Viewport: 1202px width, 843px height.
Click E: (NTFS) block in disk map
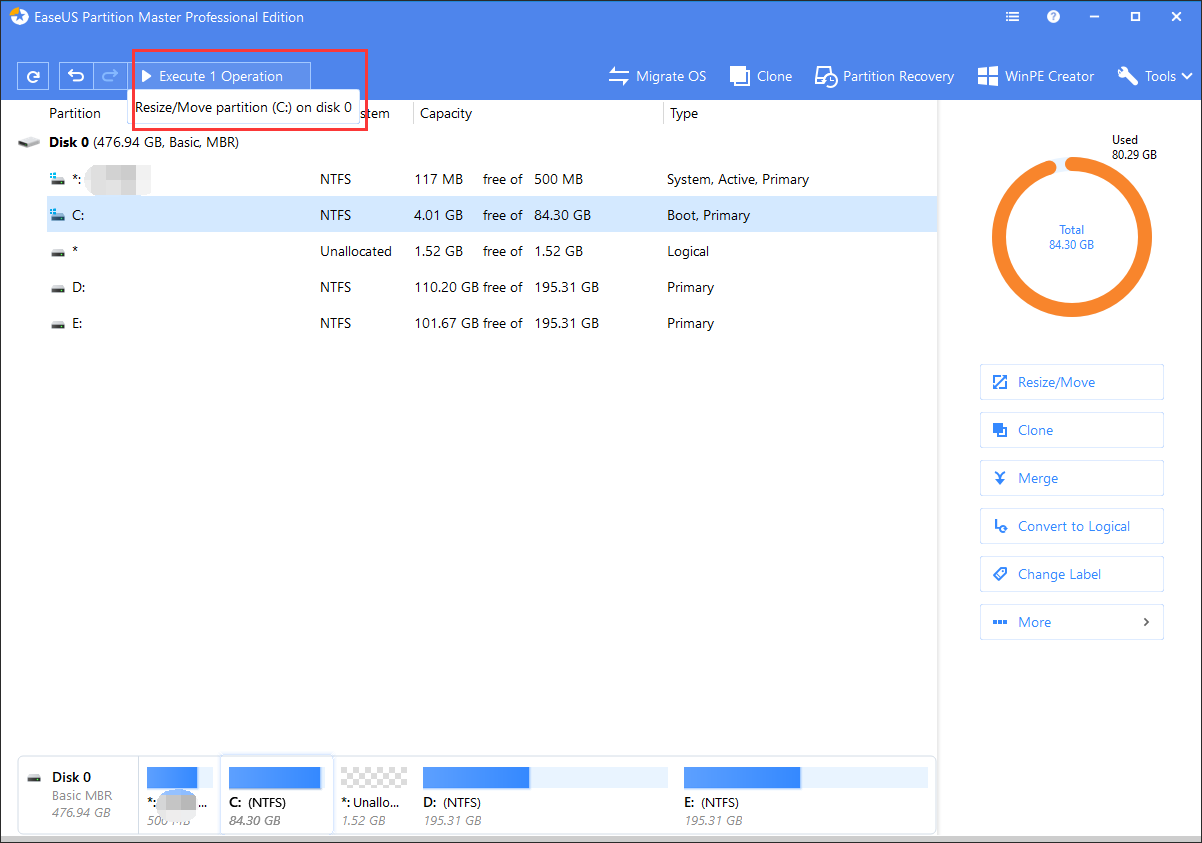(806, 794)
